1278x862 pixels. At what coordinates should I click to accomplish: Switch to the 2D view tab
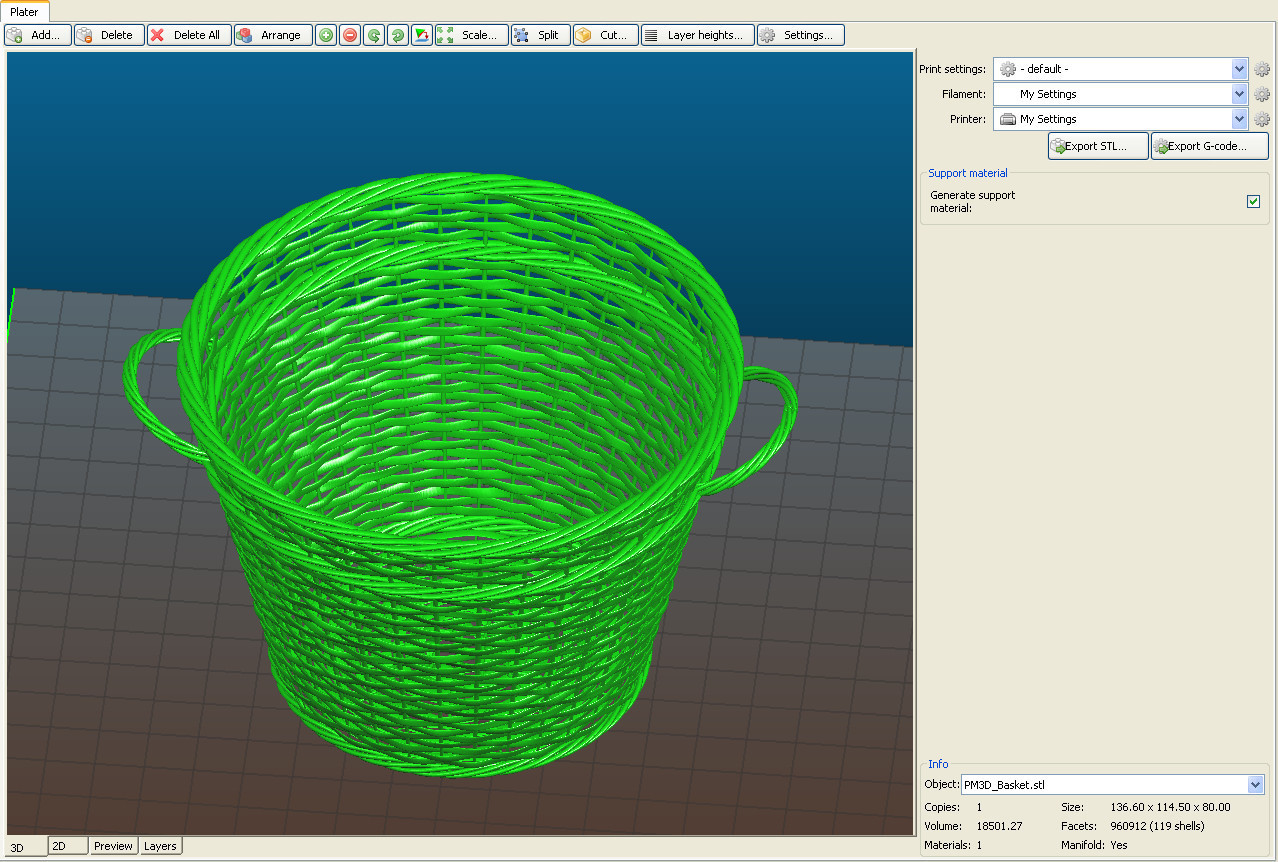67,846
